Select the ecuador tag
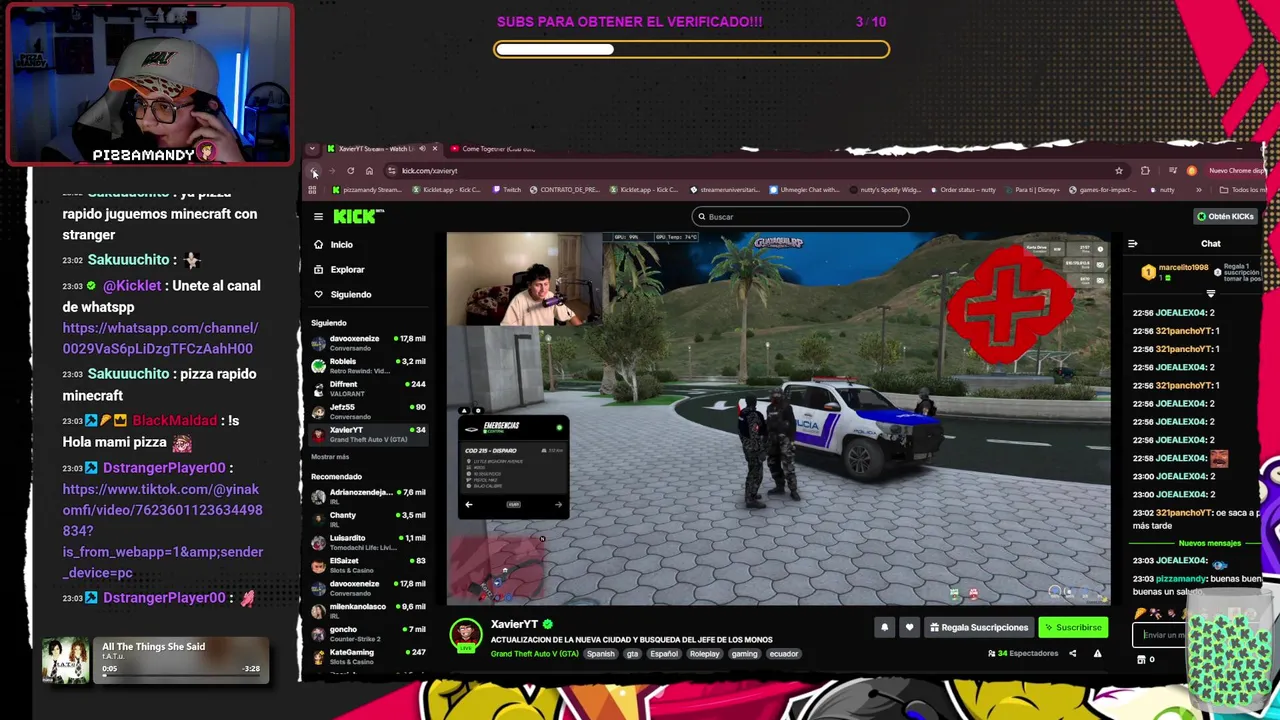This screenshot has height=720, width=1280. point(784,654)
